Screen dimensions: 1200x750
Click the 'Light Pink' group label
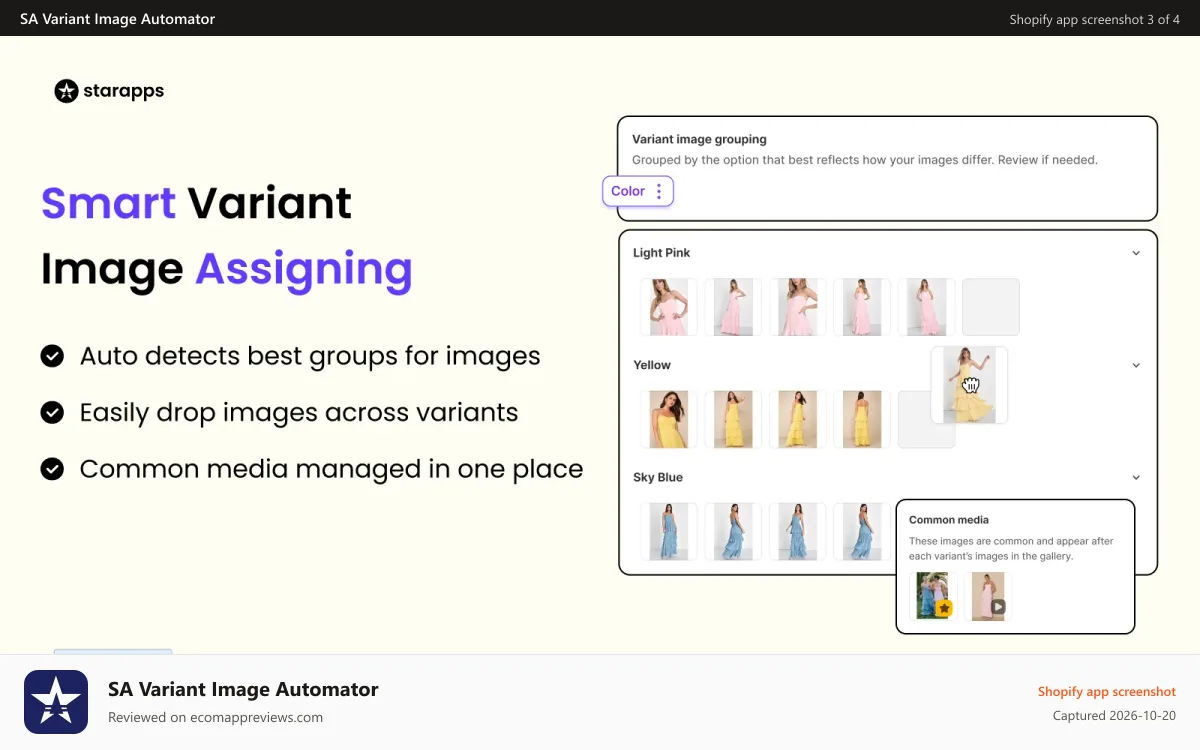(661, 253)
